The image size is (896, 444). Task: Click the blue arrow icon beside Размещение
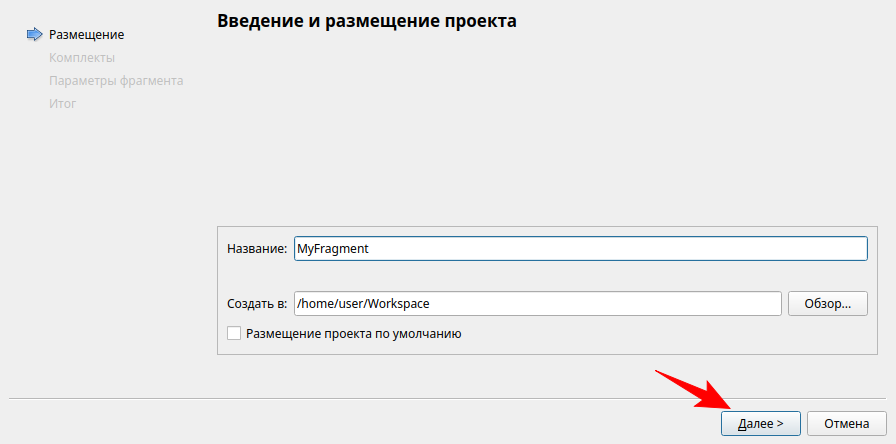(34, 34)
